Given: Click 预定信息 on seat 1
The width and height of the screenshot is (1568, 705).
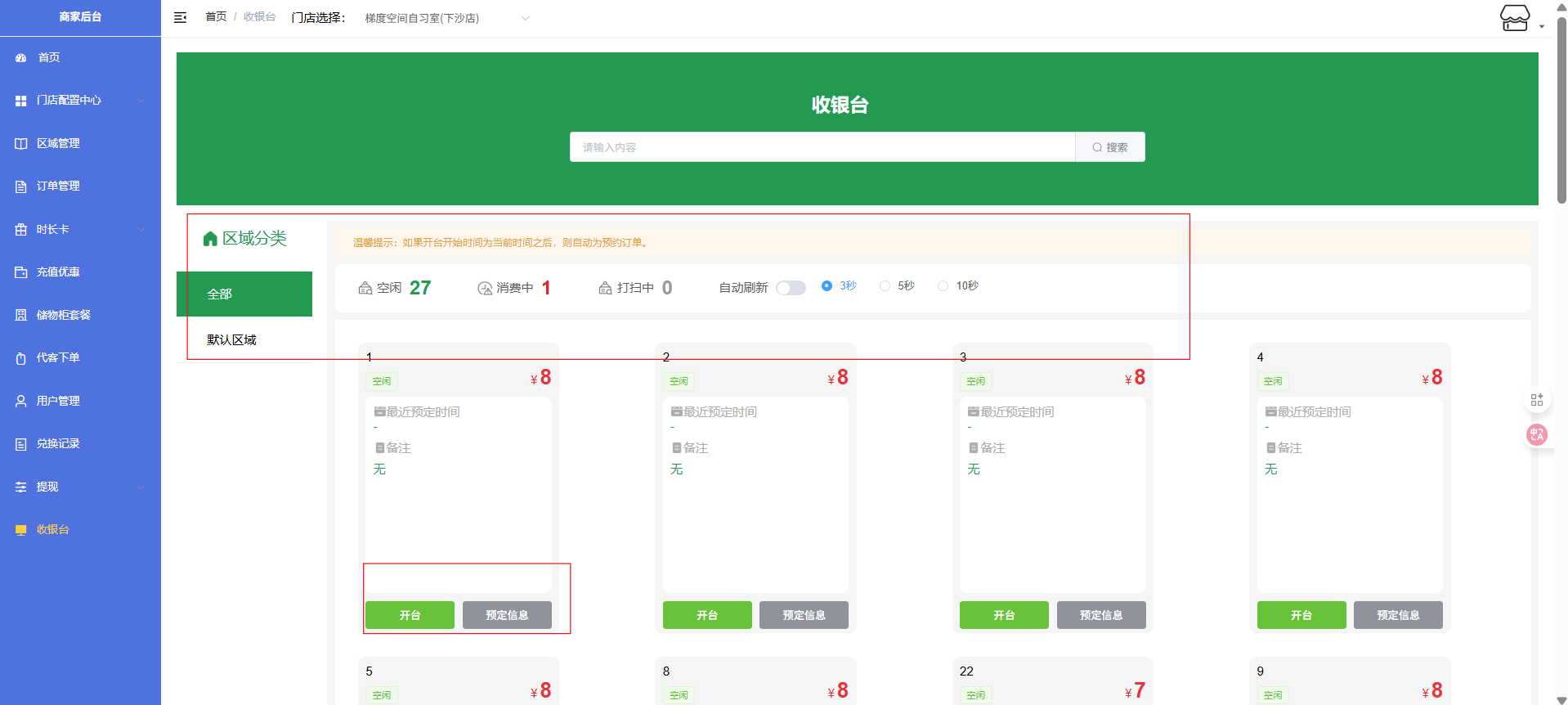Looking at the screenshot, I should coord(507,615).
